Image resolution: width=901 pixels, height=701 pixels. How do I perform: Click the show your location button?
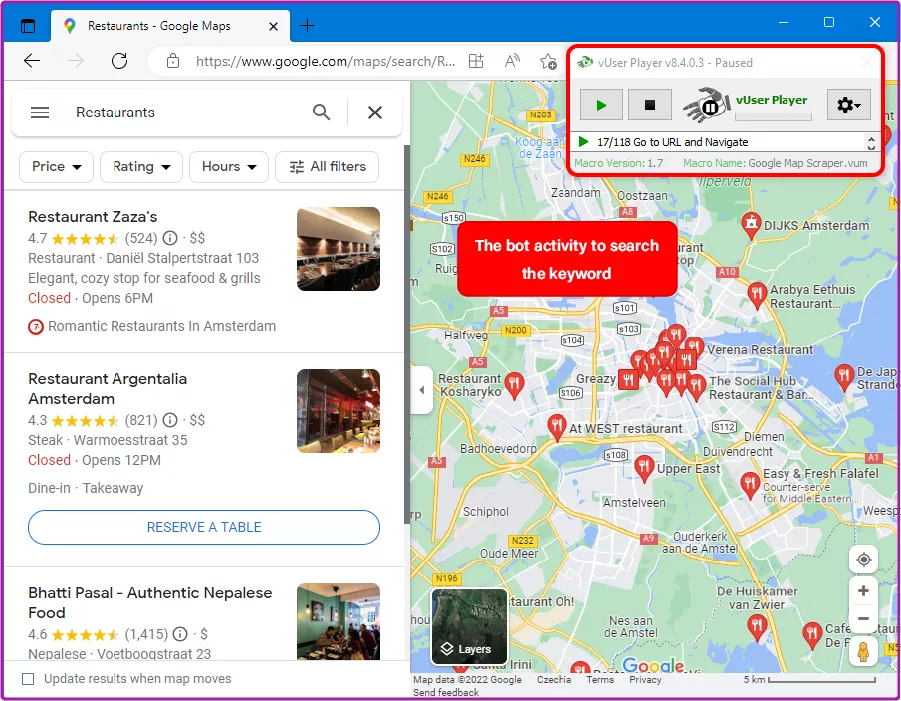863,560
